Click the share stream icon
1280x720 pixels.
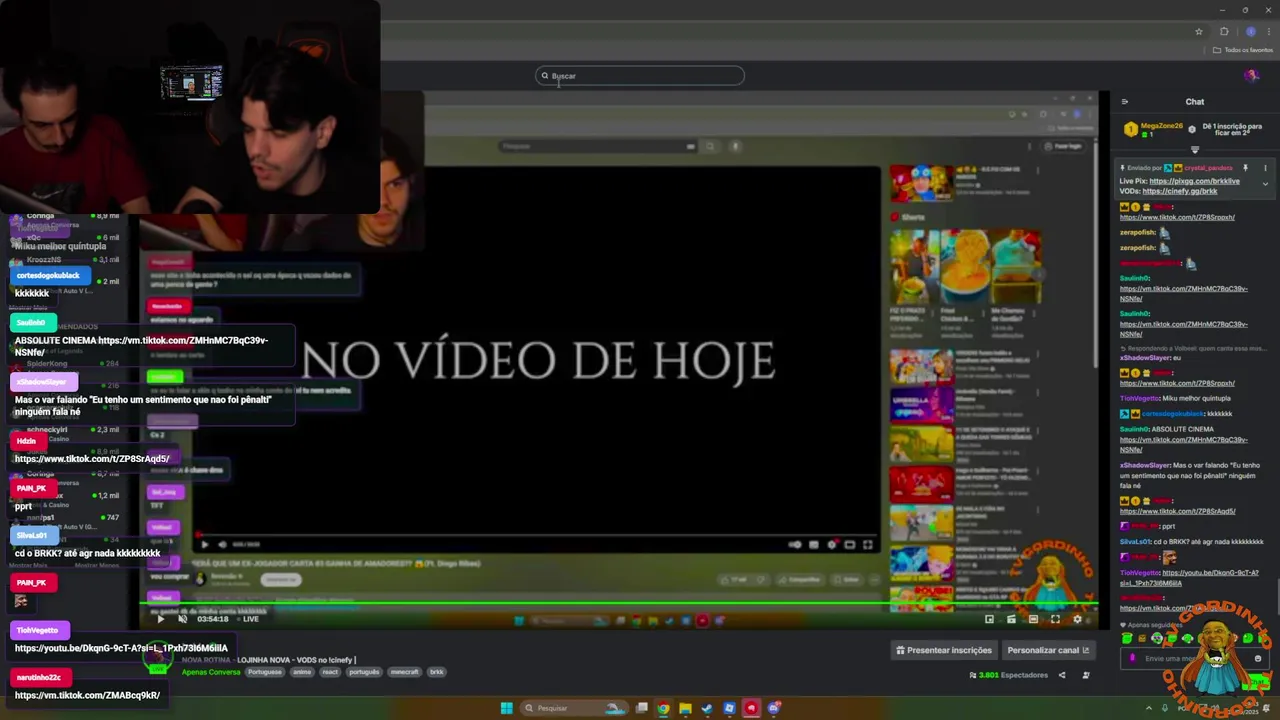(1062, 675)
